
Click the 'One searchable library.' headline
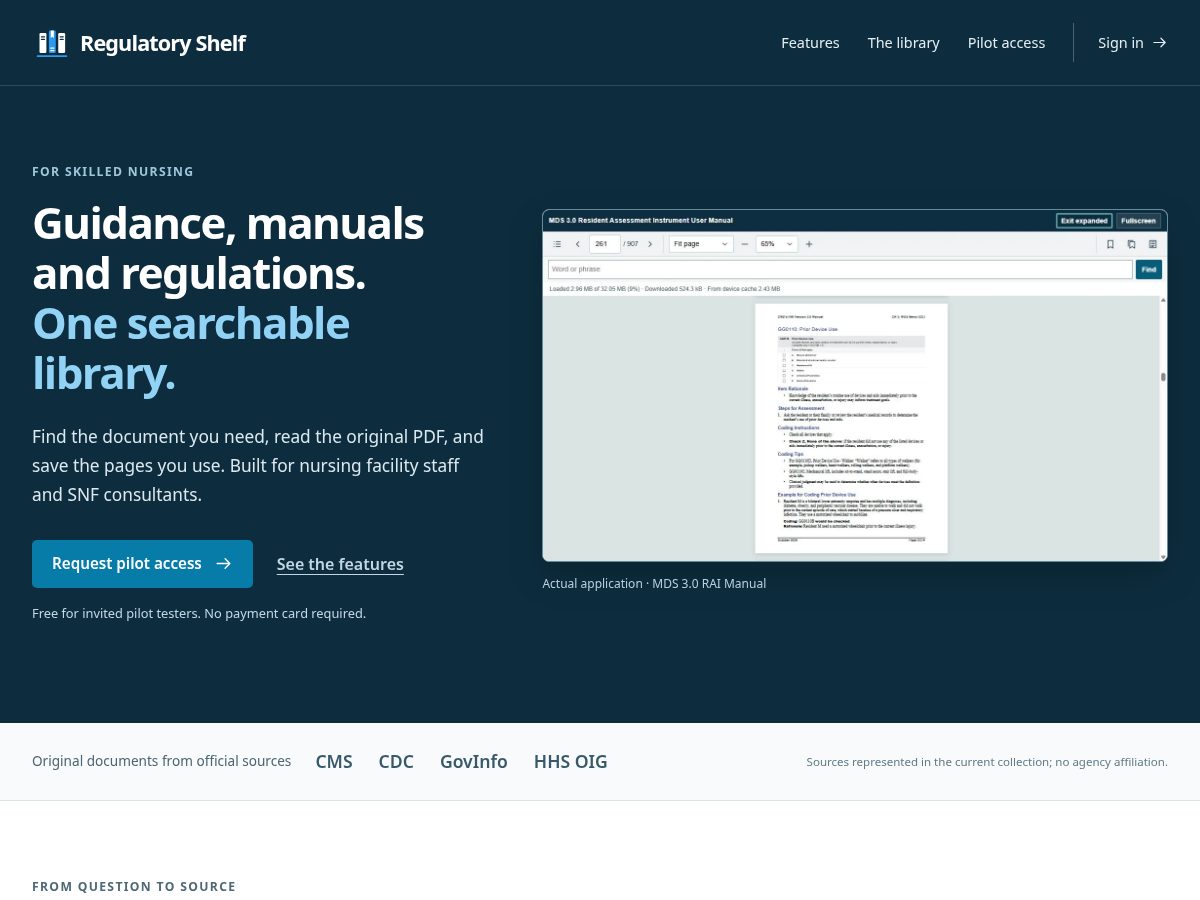click(191, 348)
